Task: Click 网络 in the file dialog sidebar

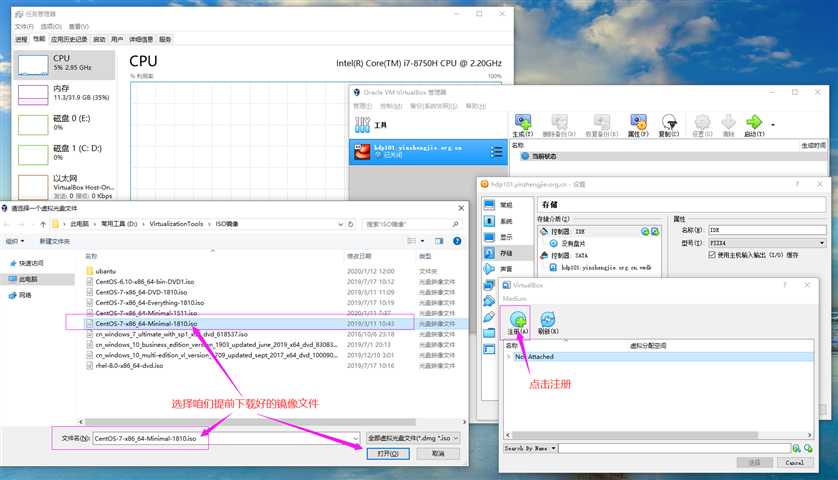Action: pyautogui.click(x=25, y=295)
